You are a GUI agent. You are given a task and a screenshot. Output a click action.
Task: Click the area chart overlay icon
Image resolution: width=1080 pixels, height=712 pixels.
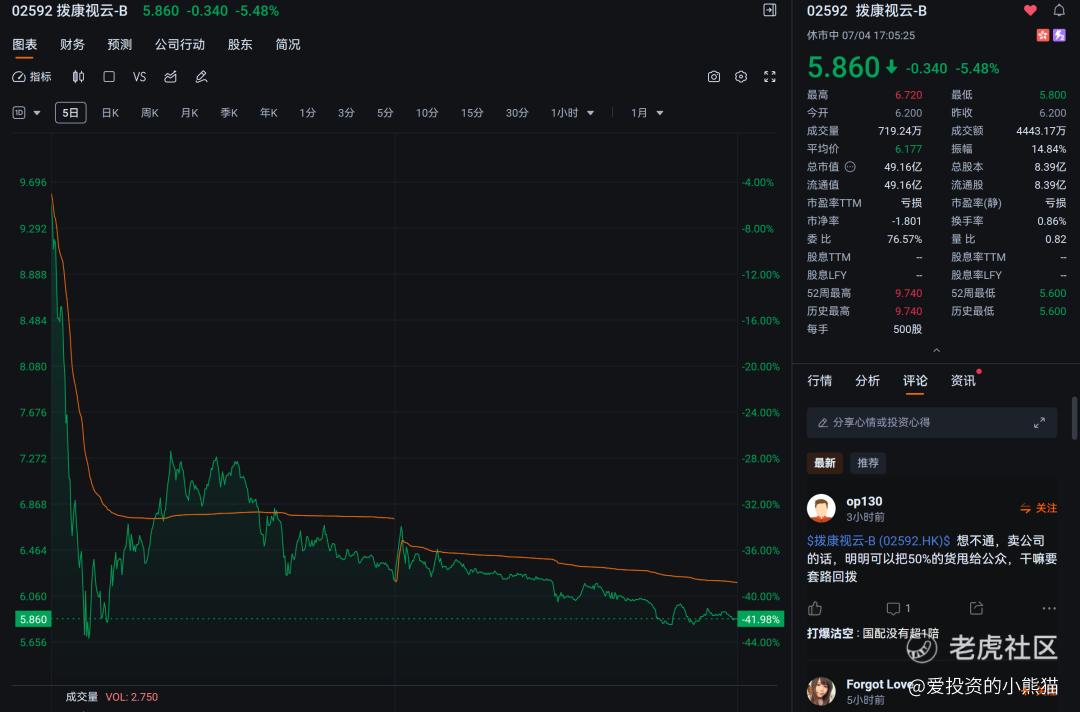coord(170,76)
